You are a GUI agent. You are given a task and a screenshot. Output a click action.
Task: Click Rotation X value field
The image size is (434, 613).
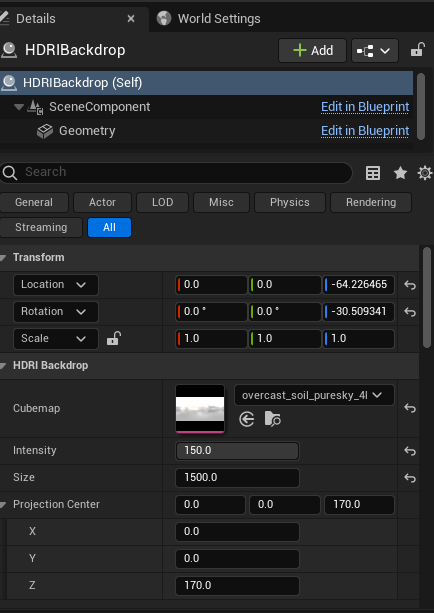coord(211,312)
